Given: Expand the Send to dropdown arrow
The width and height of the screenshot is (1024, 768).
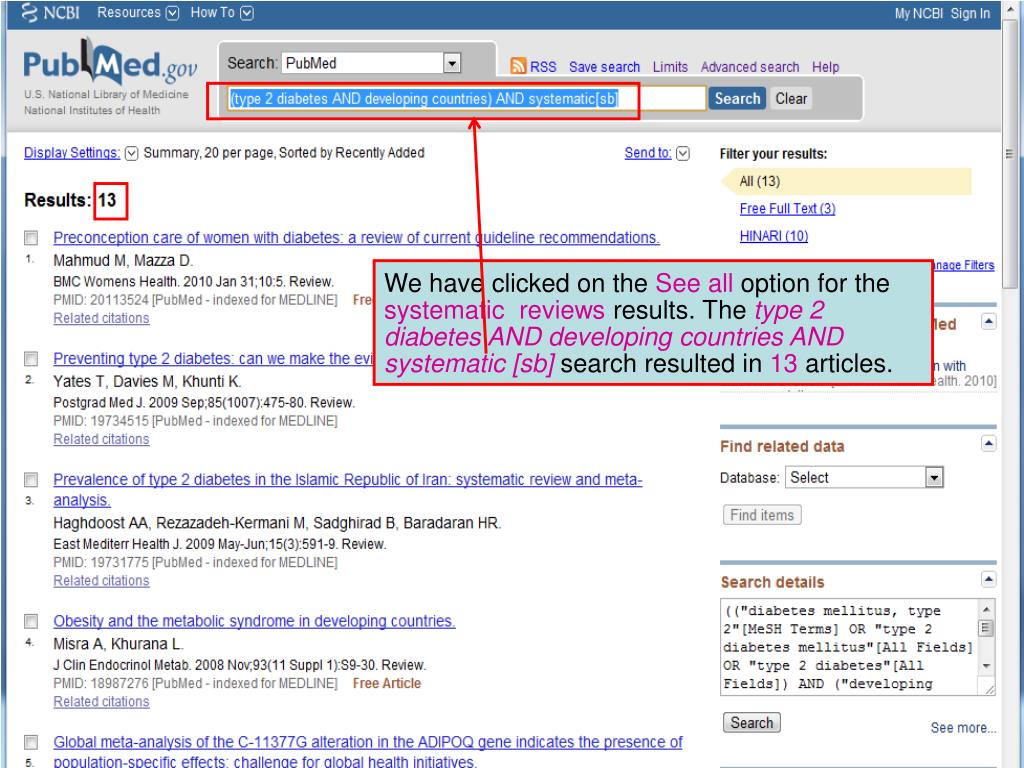Looking at the screenshot, I should (x=682, y=153).
